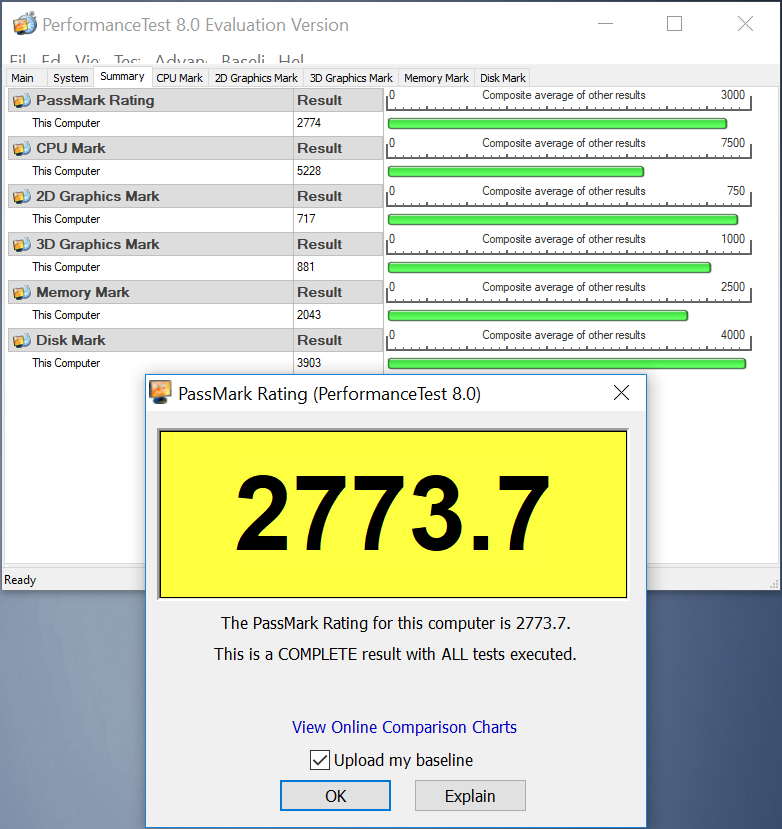The height and width of the screenshot is (829, 782).
Task: Open the Memory Mark tab
Action: [x=436, y=78]
